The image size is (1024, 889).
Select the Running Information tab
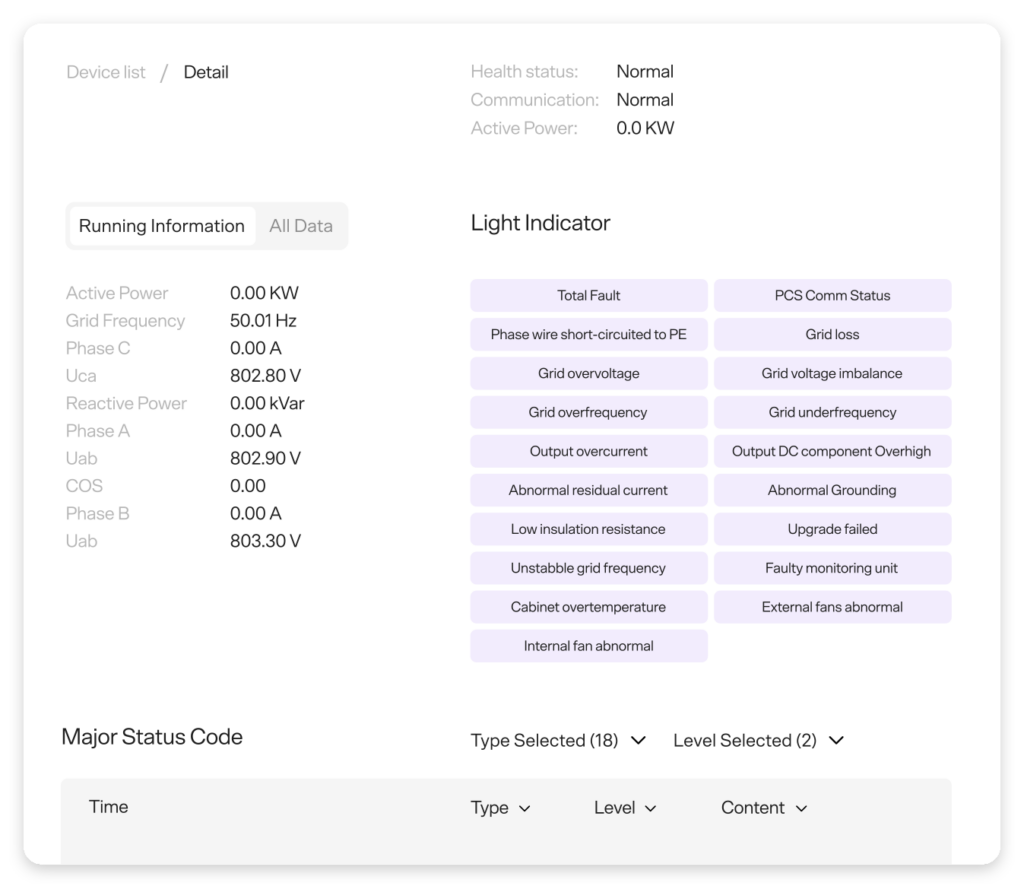(x=161, y=225)
